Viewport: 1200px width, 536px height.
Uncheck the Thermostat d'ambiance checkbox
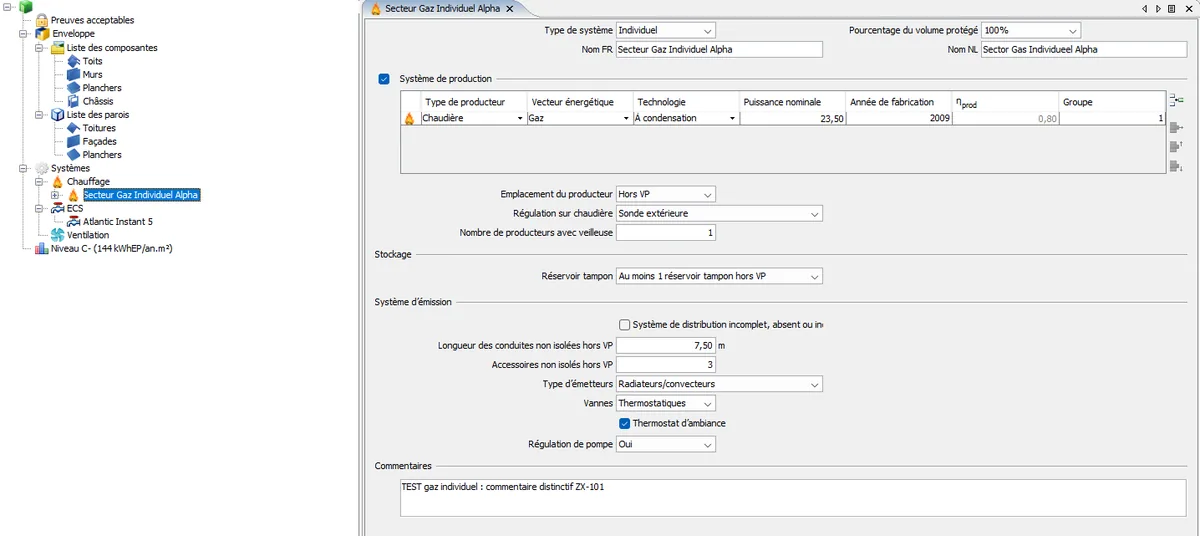(x=624, y=423)
